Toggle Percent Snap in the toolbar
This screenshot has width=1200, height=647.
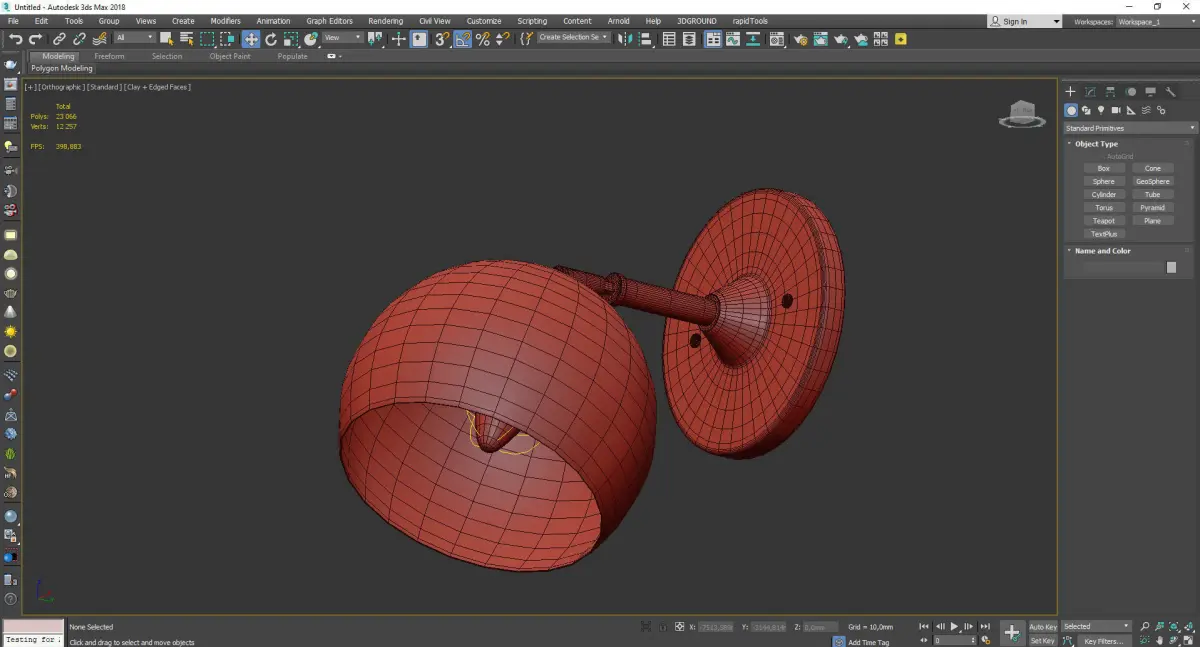point(483,39)
